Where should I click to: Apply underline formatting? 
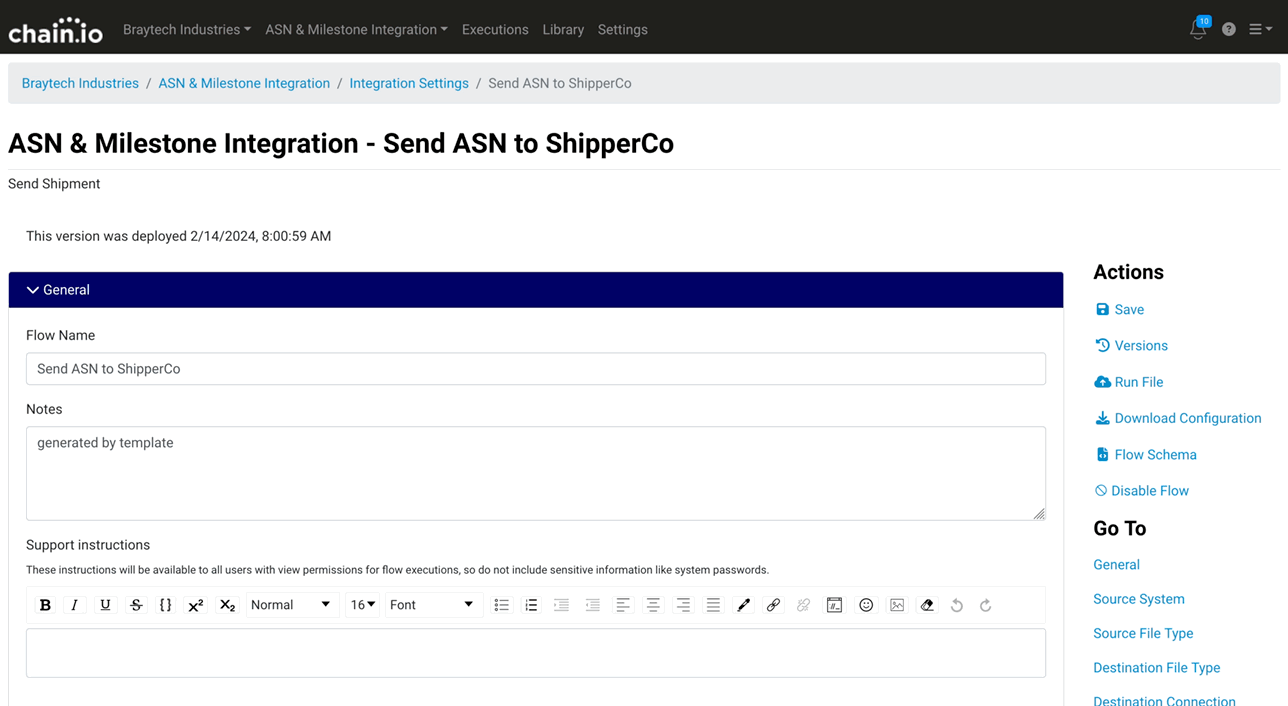pos(105,605)
